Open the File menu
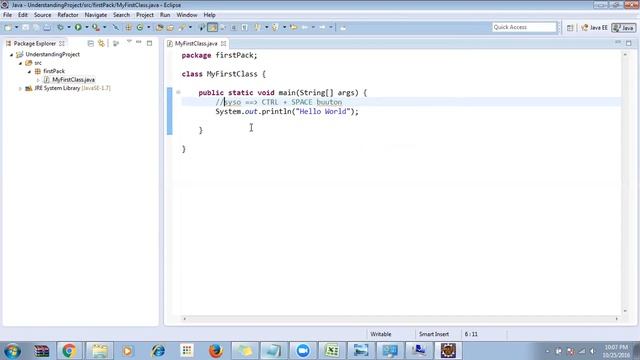Viewport: 640px width, 360px height. pyautogui.click(x=7, y=15)
